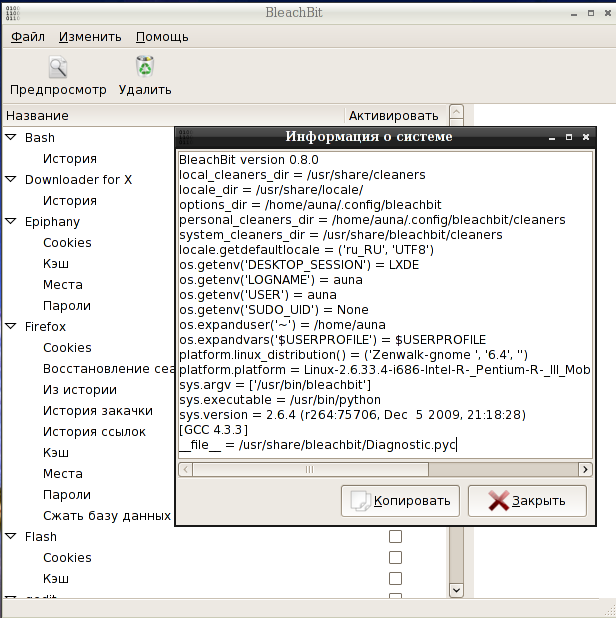
Task: Select the Downloader for X row label
Action: pyautogui.click(x=78, y=180)
